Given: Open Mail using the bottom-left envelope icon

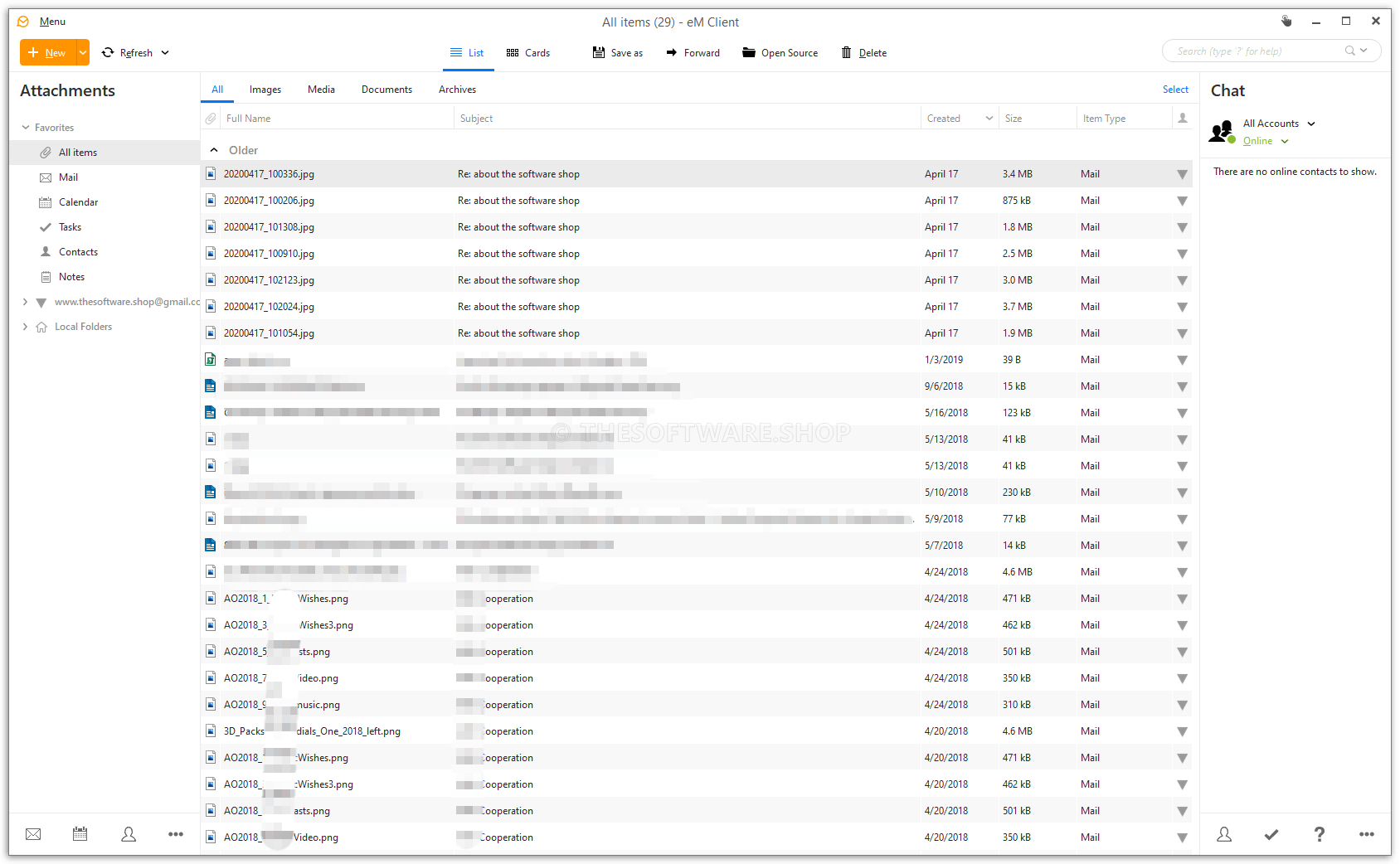Looking at the screenshot, I should point(32,834).
